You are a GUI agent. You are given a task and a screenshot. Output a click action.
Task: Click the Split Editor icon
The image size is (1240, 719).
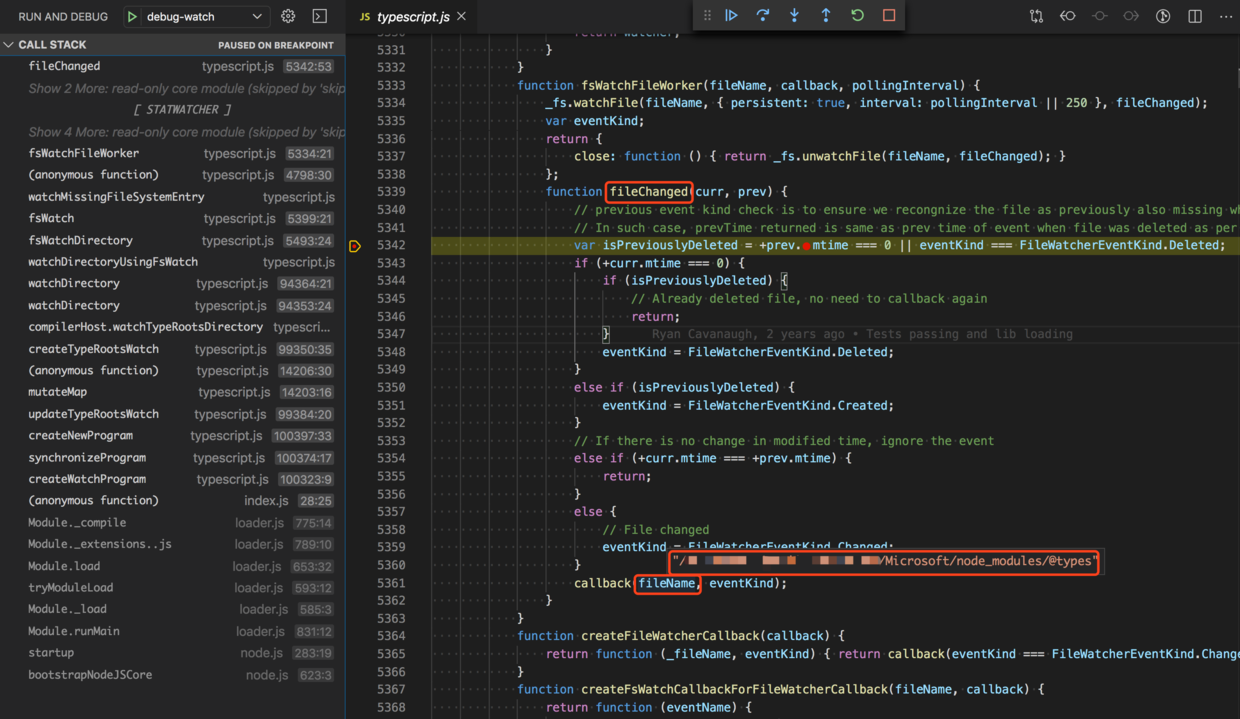[x=1195, y=17]
